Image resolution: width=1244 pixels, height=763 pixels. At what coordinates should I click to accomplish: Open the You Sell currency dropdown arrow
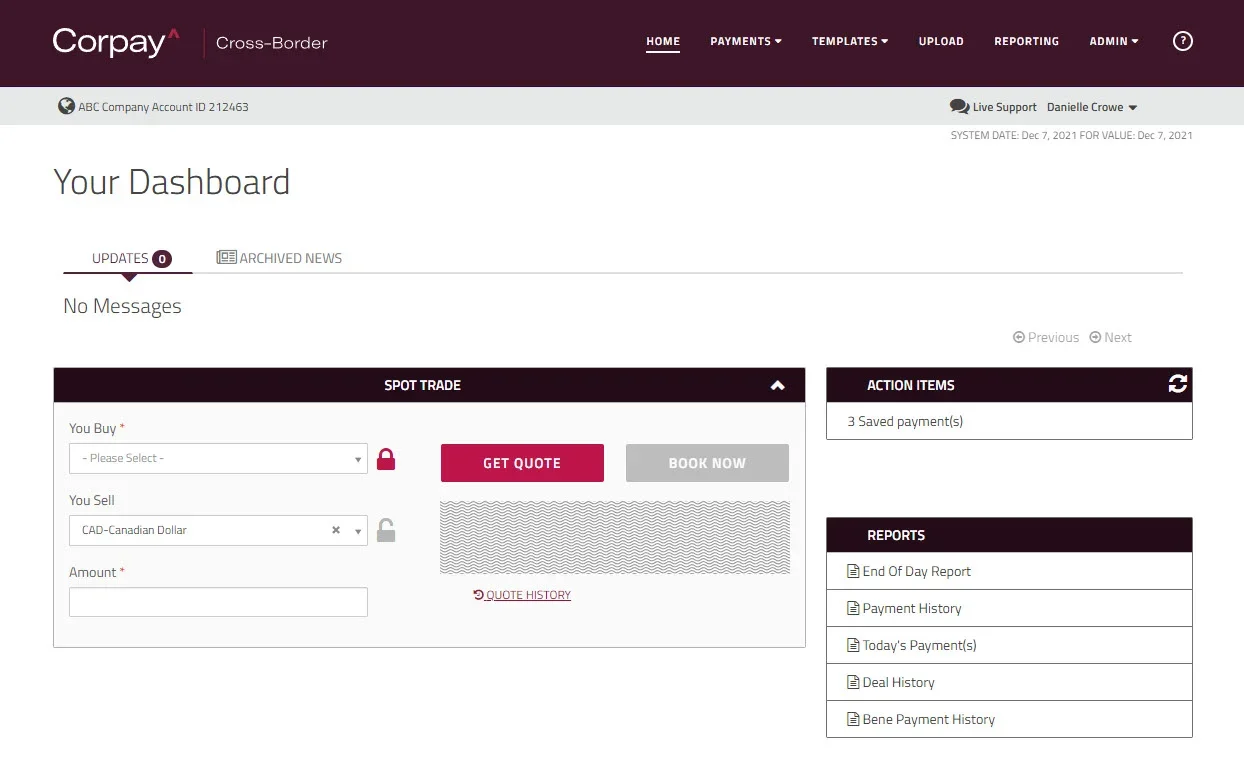(358, 531)
